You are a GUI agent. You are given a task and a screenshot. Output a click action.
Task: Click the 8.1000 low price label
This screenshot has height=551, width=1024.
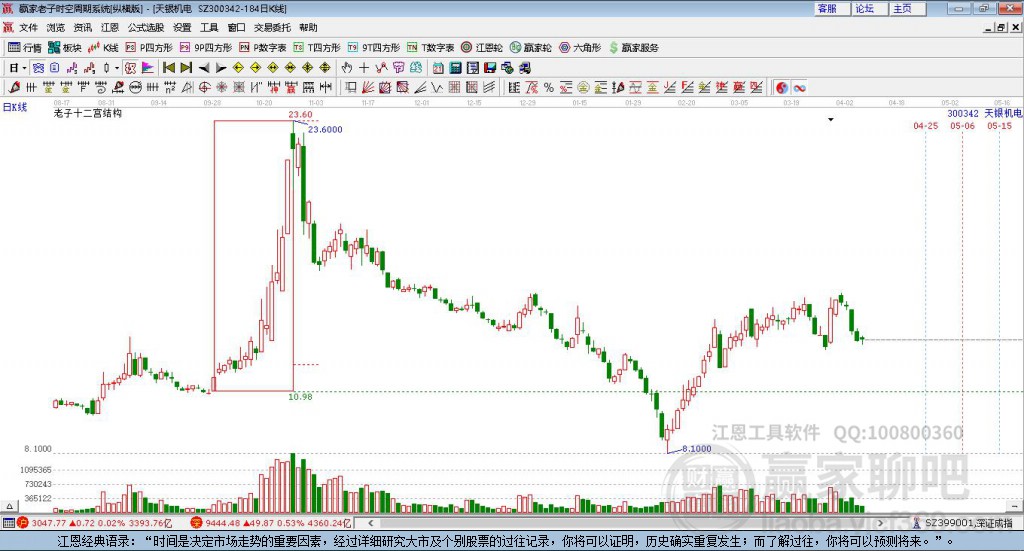coord(697,449)
